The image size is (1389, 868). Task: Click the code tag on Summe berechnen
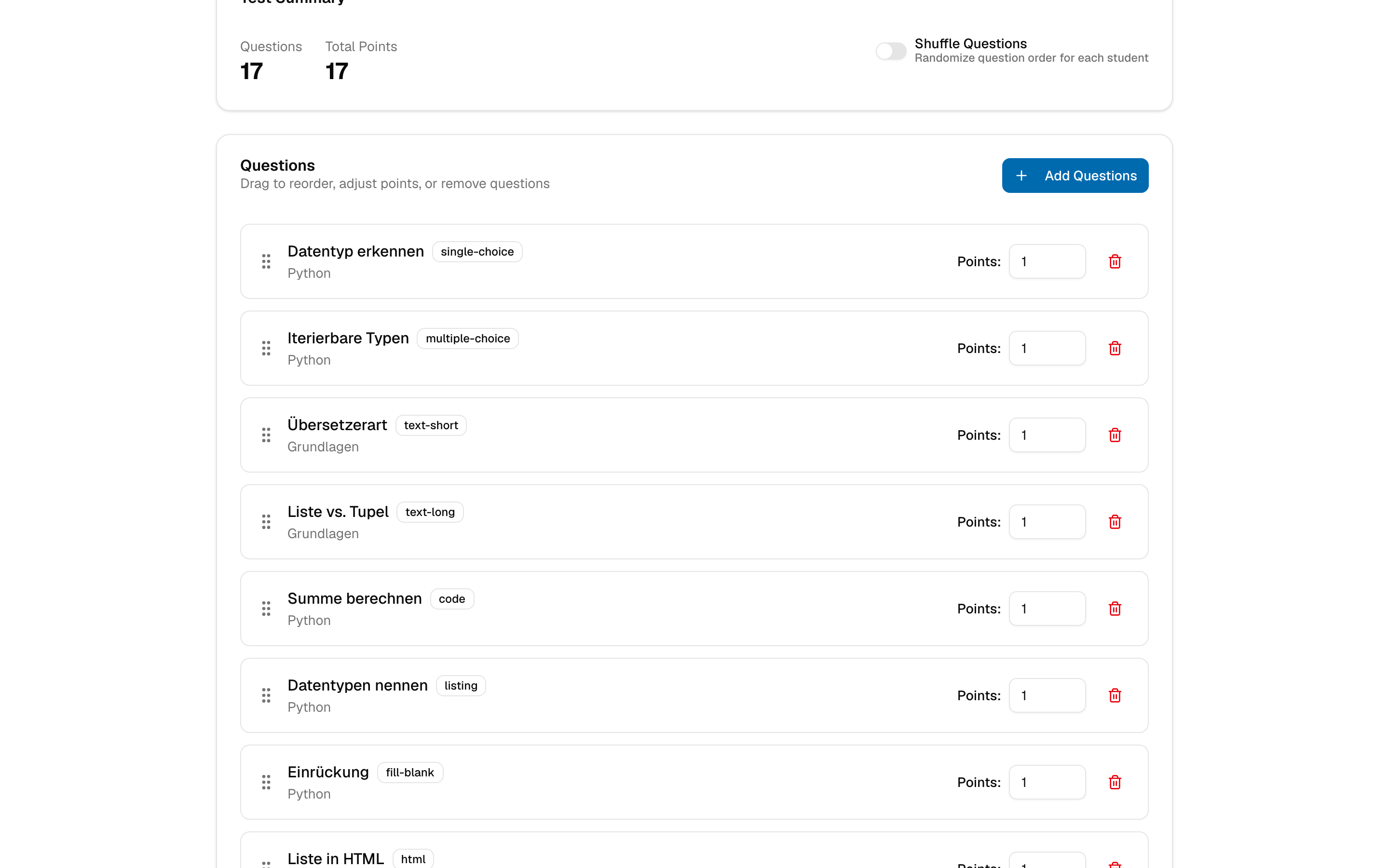click(x=452, y=599)
